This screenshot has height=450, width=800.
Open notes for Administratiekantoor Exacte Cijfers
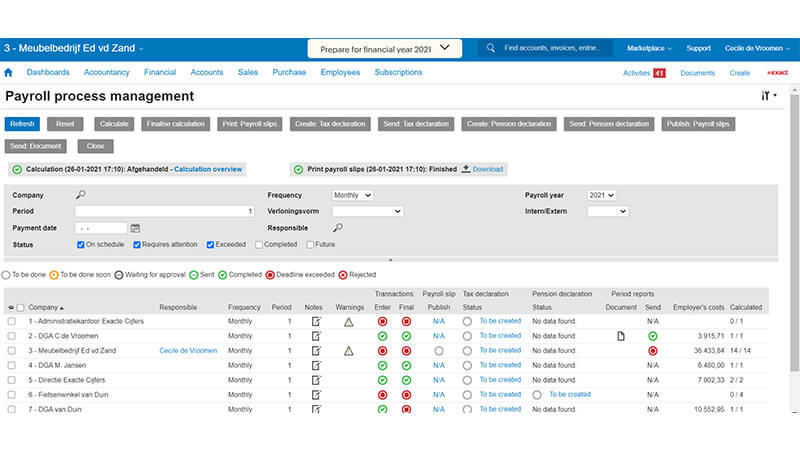316,321
